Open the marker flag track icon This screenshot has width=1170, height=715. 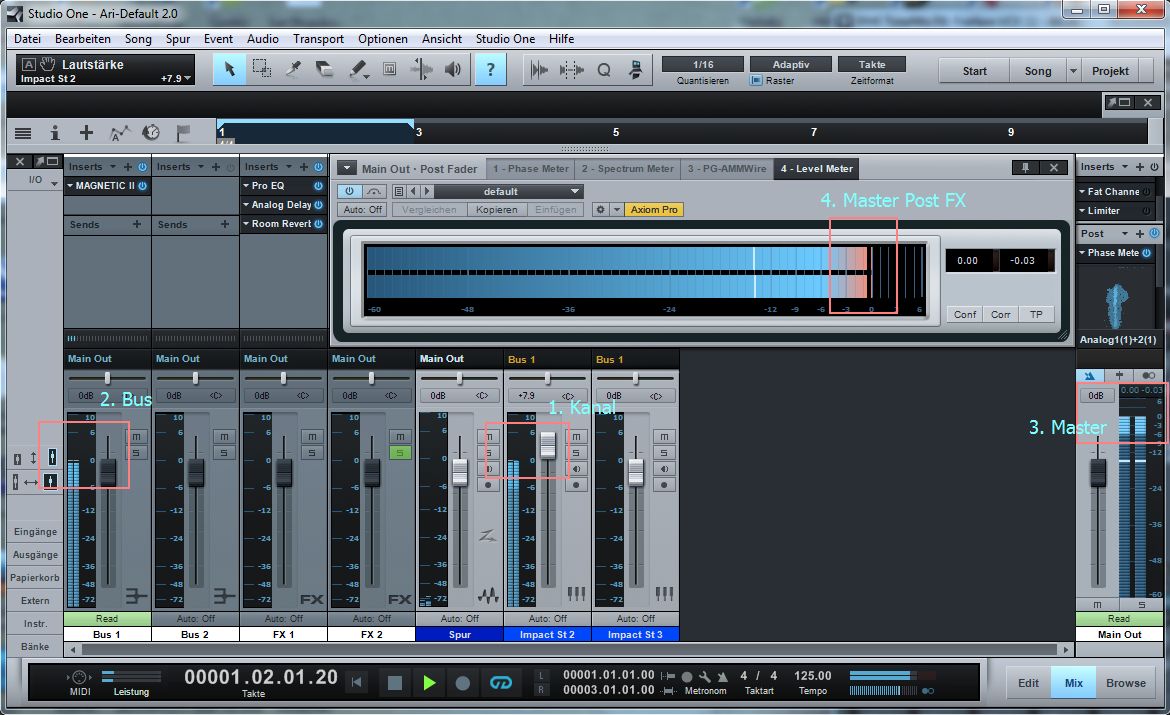coord(183,133)
